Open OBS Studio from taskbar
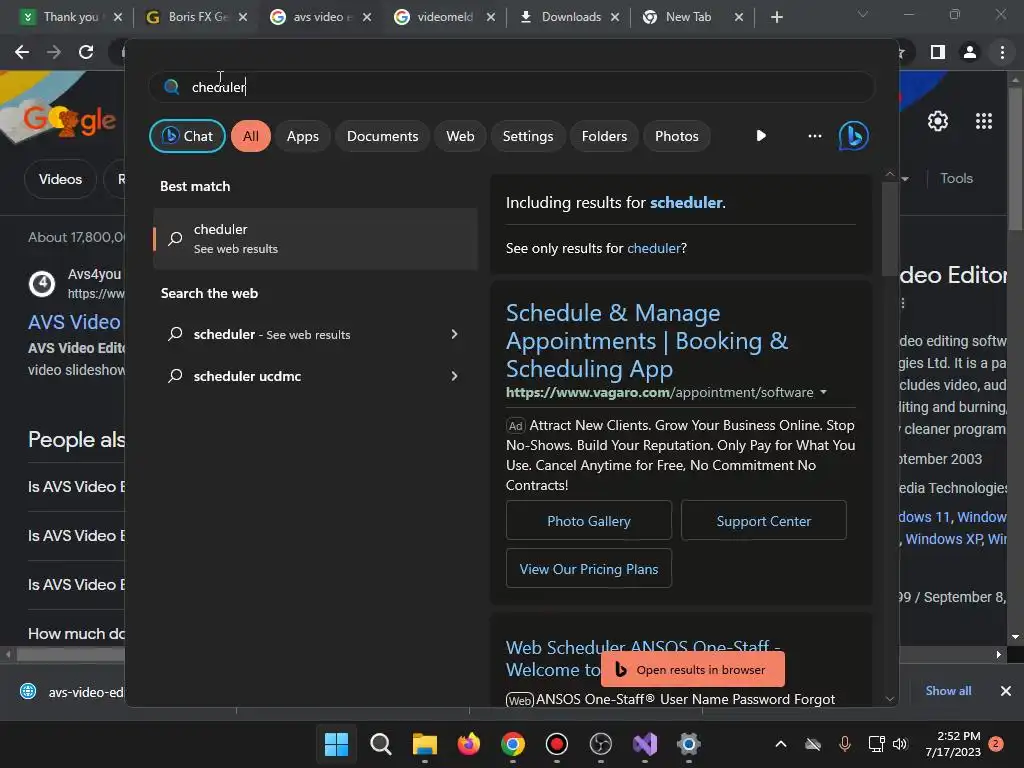The image size is (1024, 768). click(600, 744)
